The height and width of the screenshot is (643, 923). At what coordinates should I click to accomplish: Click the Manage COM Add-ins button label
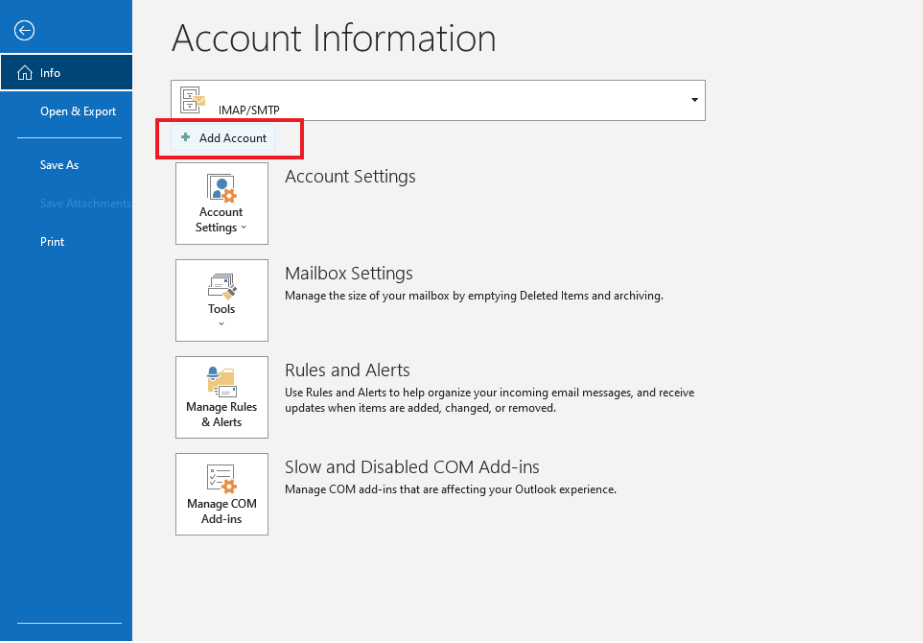(x=221, y=511)
